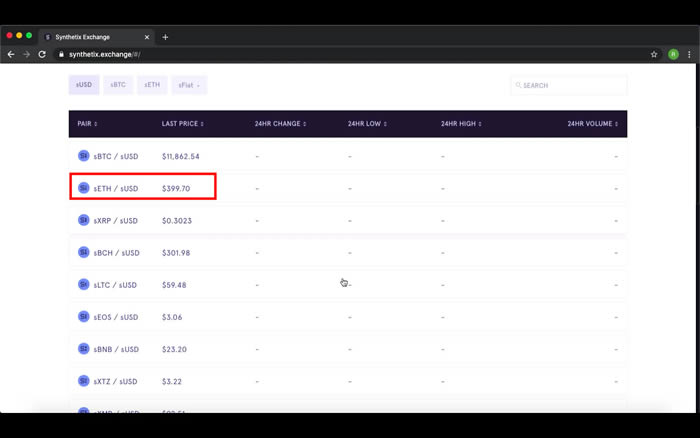Sort table by 24HR LOW column
This screenshot has height=438, width=700.
367,124
